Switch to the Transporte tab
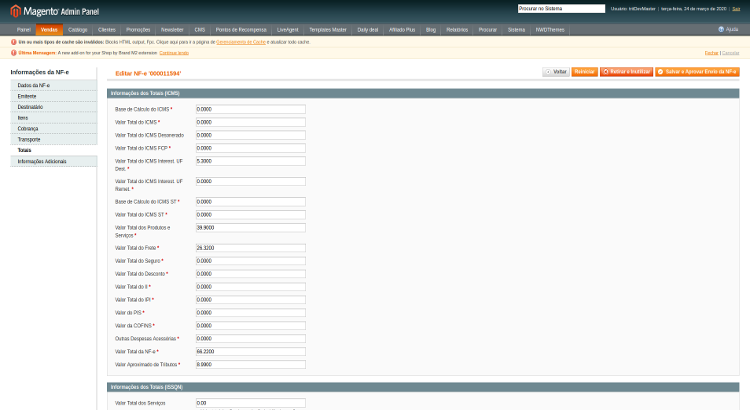 tap(54, 140)
